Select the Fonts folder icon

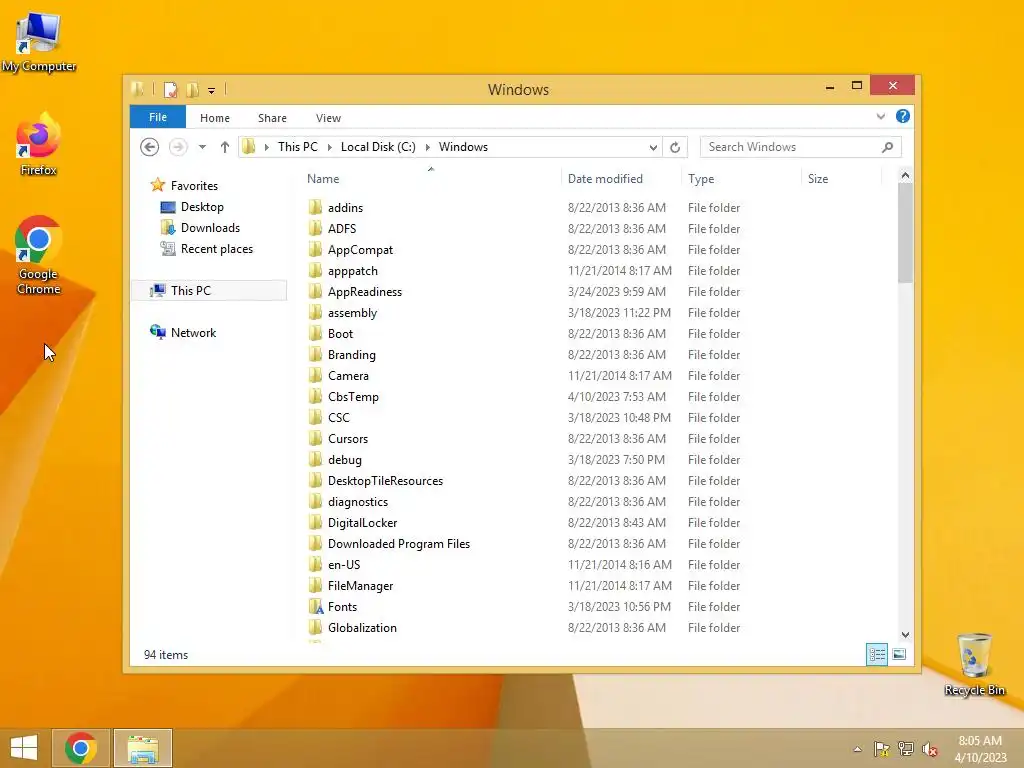click(315, 607)
